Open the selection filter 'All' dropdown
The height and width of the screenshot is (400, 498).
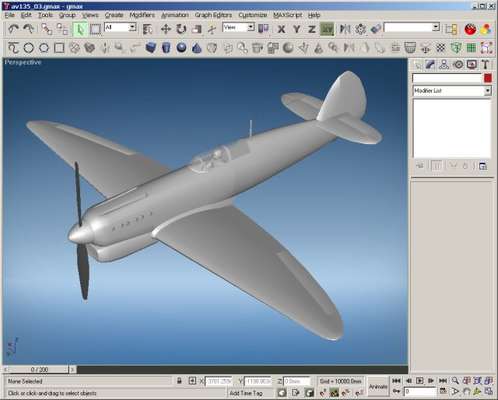(120, 27)
